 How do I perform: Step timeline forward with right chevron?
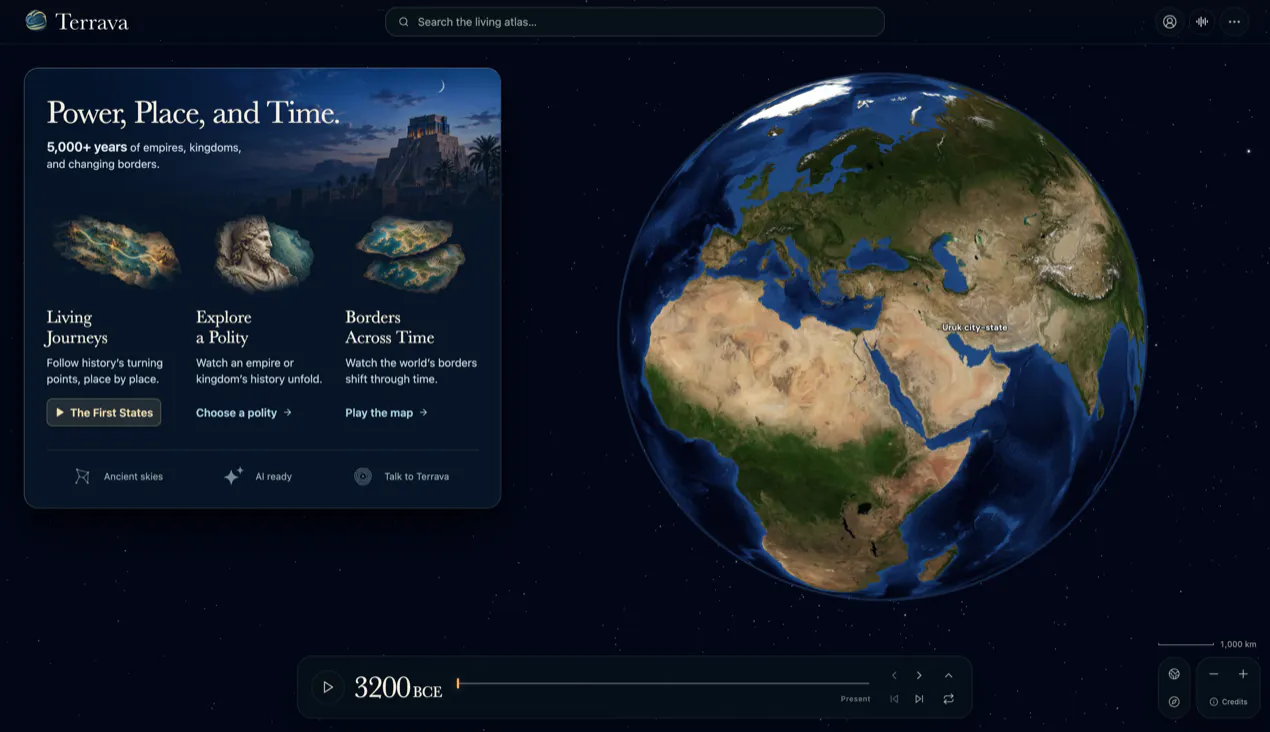click(919, 675)
